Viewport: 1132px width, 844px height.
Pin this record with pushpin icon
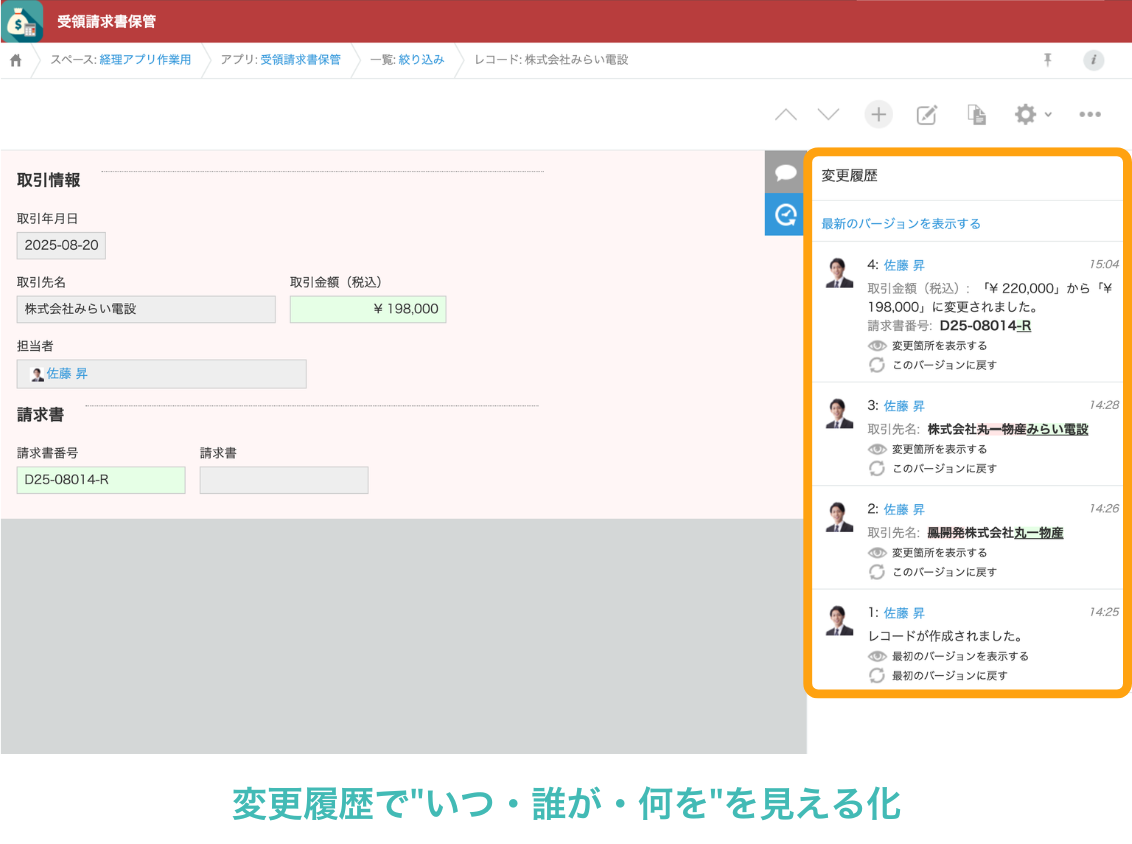(x=1048, y=60)
